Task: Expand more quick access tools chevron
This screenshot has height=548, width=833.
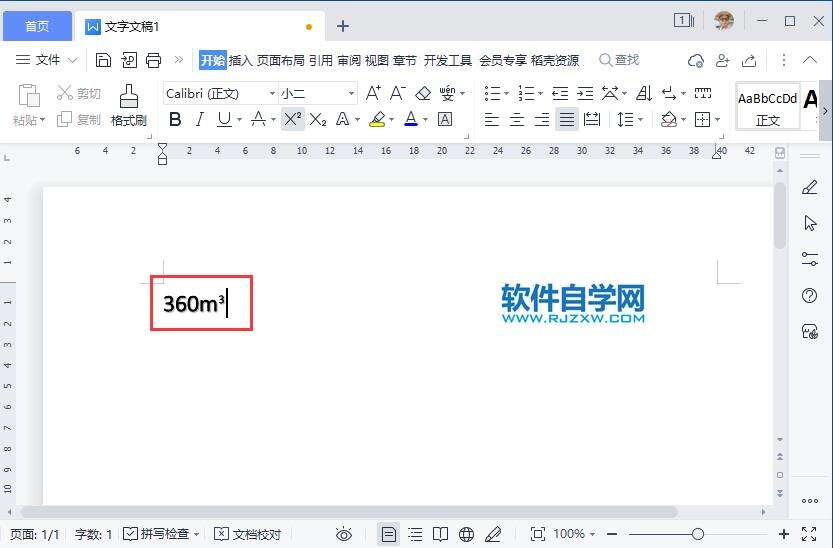Action: point(178,59)
